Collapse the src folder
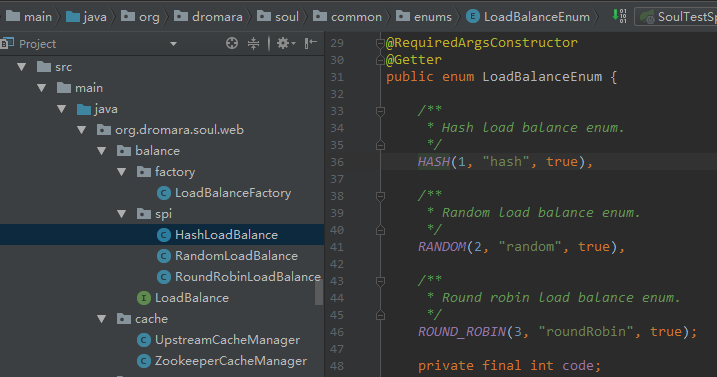The width and height of the screenshot is (717, 377). (x=21, y=67)
